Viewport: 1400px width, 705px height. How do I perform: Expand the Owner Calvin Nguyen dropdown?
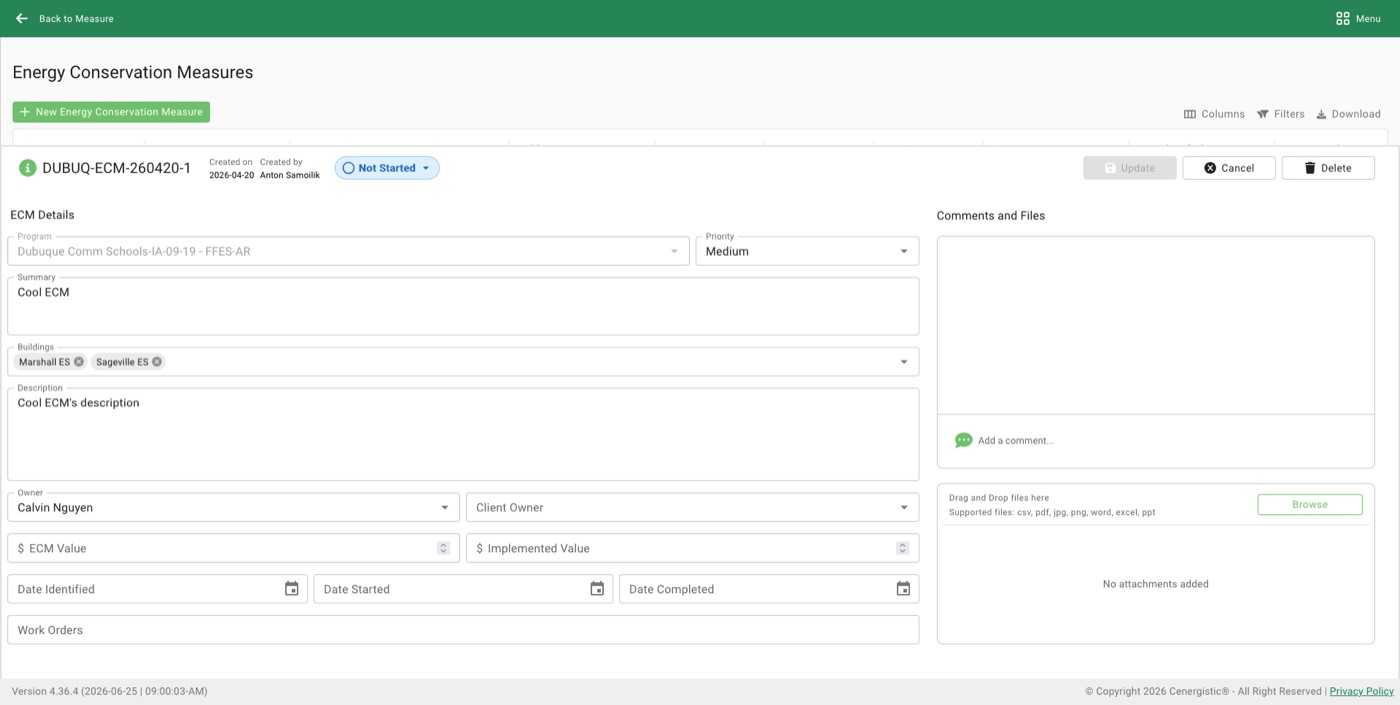tap(233, 507)
